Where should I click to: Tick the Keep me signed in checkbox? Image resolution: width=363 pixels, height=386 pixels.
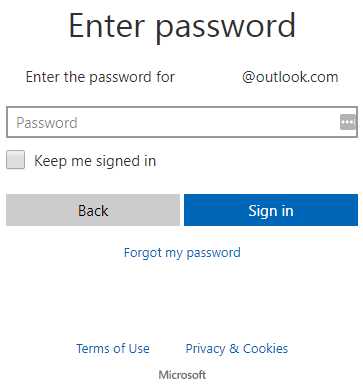(x=15, y=160)
